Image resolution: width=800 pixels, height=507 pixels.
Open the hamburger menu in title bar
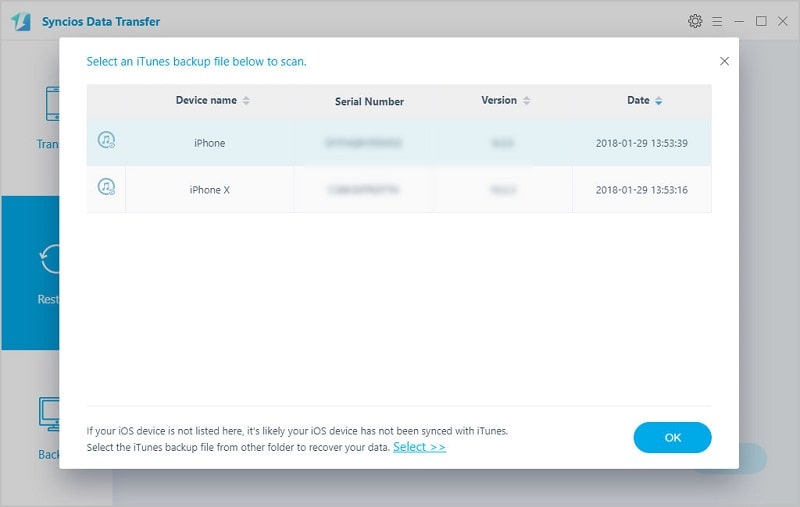click(x=717, y=21)
